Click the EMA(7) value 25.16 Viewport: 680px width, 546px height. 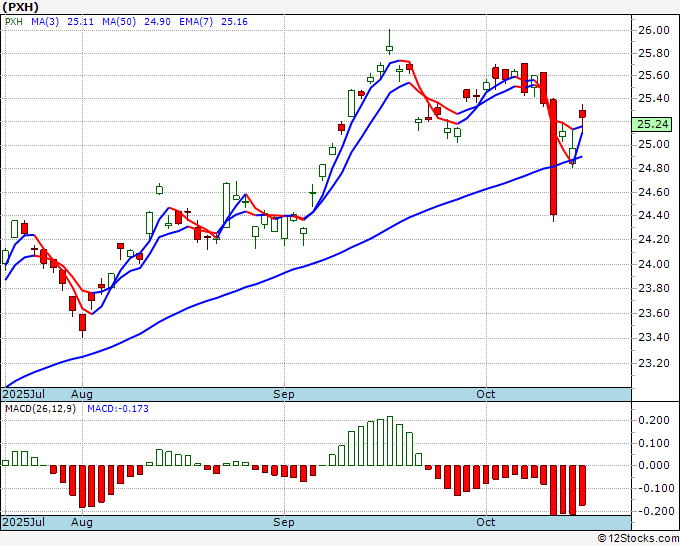coord(234,22)
